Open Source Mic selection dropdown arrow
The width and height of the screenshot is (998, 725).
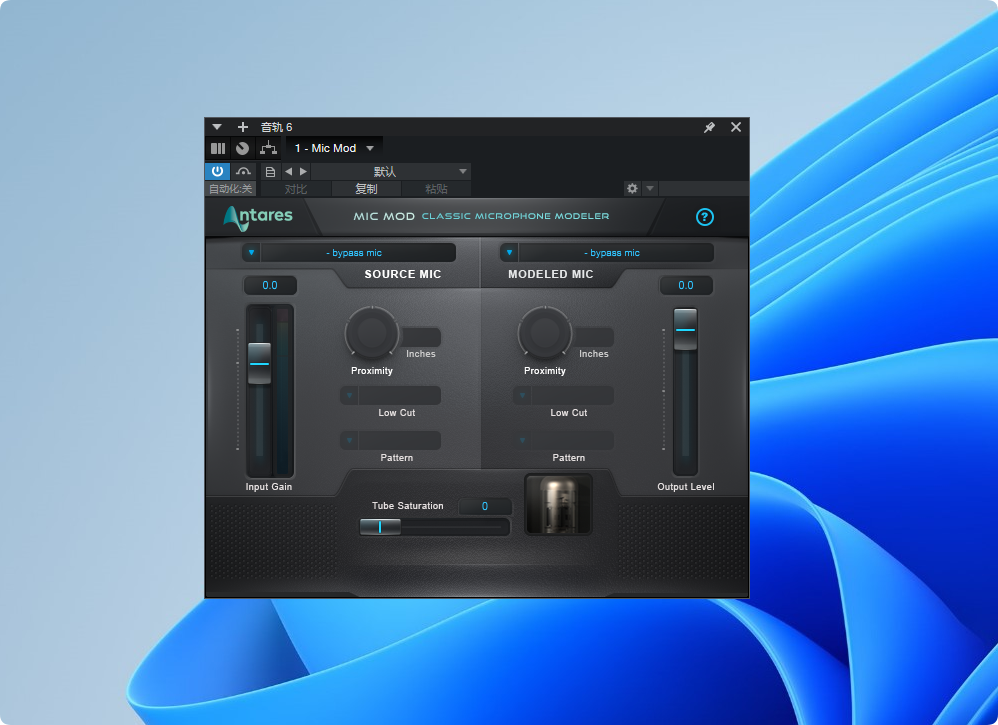click(251, 253)
